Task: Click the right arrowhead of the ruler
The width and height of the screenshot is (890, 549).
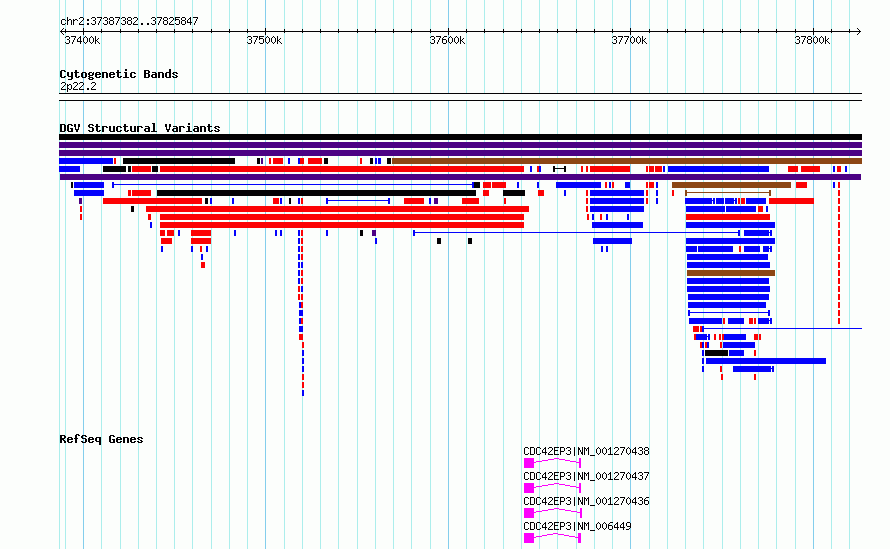Action: coord(859,32)
